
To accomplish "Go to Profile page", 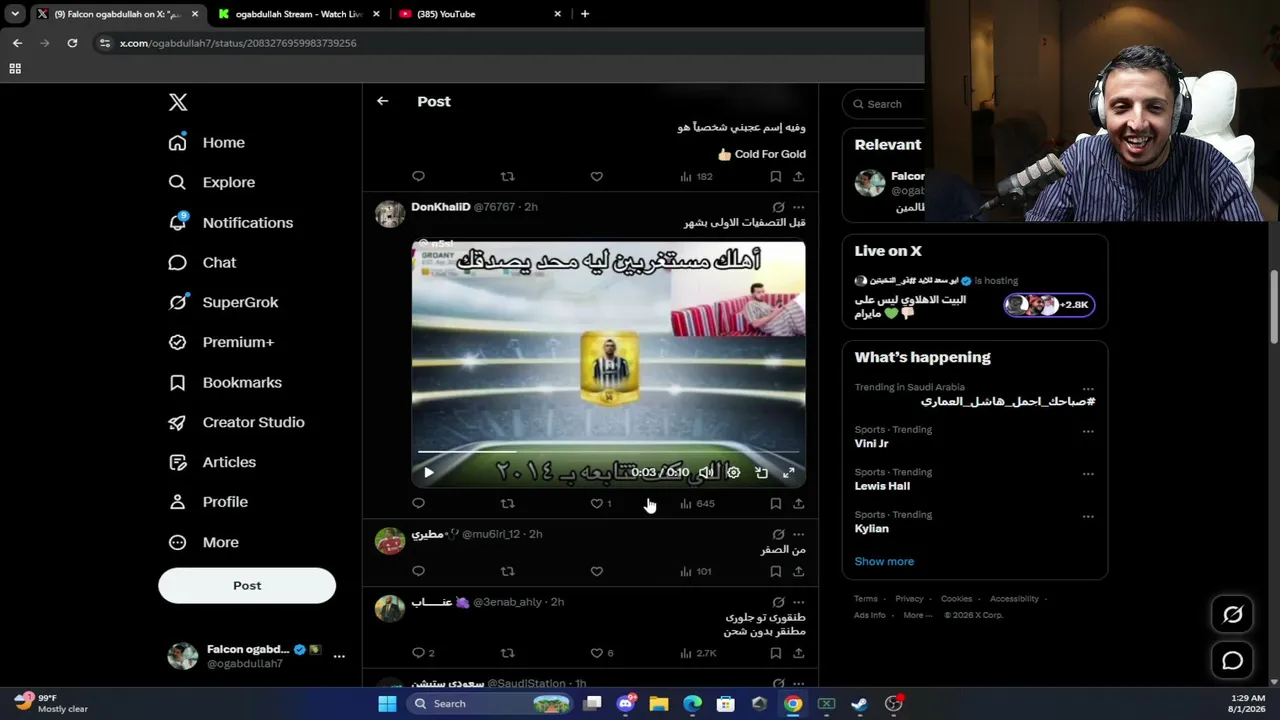I will 208,502.
